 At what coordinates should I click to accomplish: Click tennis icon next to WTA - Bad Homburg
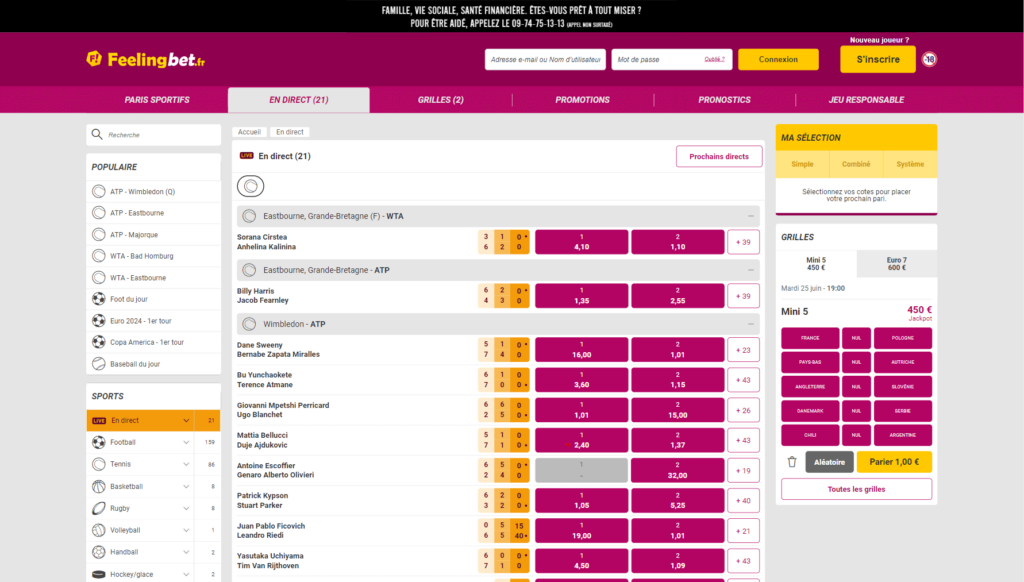coord(99,256)
